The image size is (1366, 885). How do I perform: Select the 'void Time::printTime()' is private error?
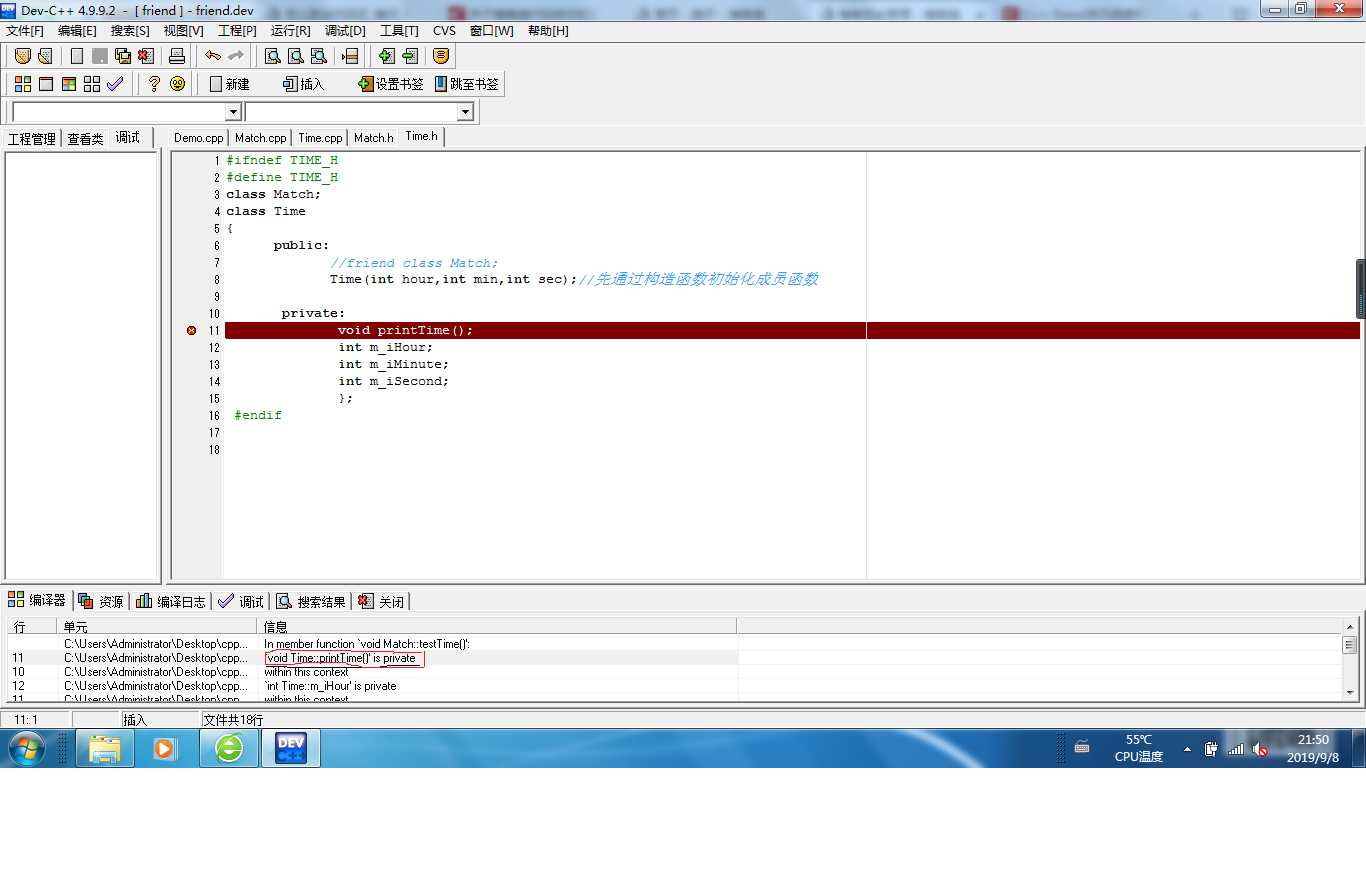(340, 658)
